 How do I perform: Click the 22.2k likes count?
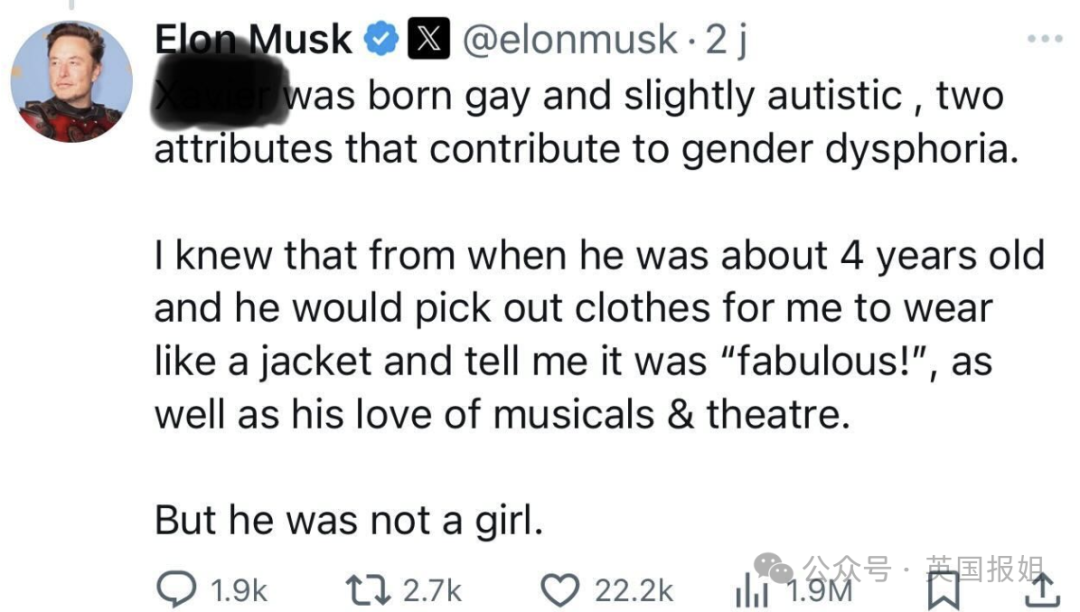635,590
